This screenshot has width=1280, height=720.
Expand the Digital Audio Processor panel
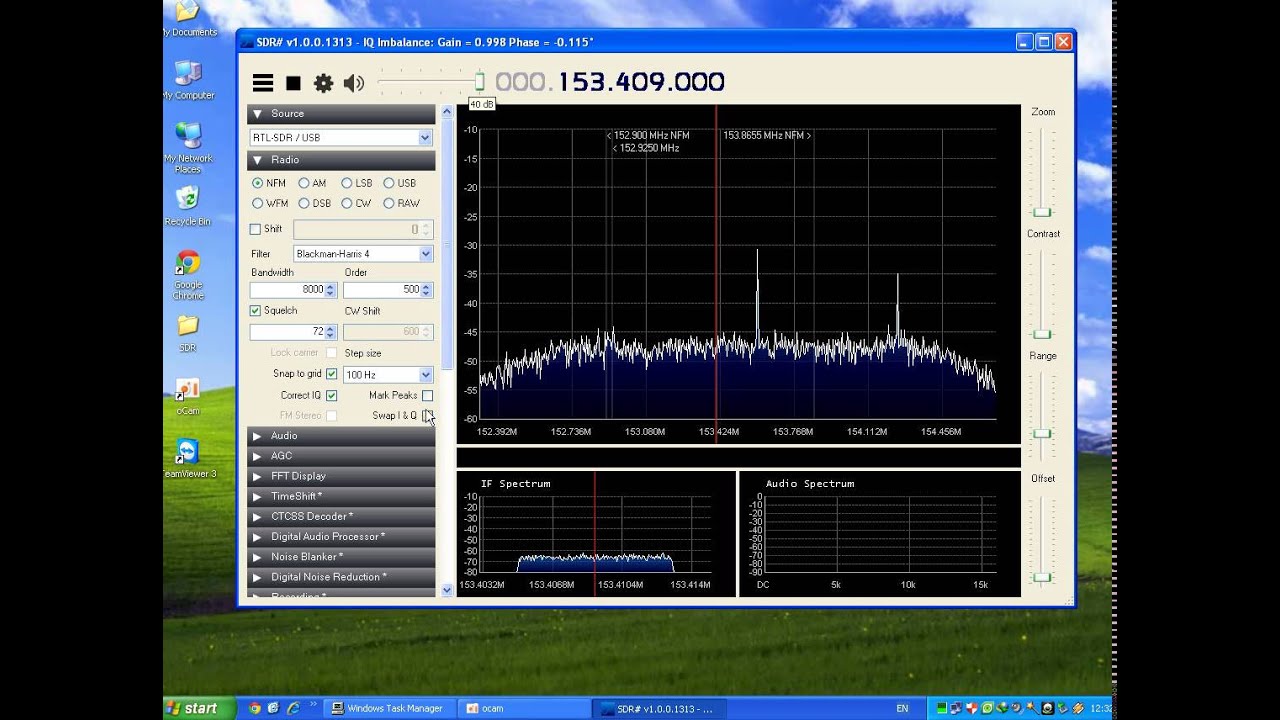click(x=341, y=536)
